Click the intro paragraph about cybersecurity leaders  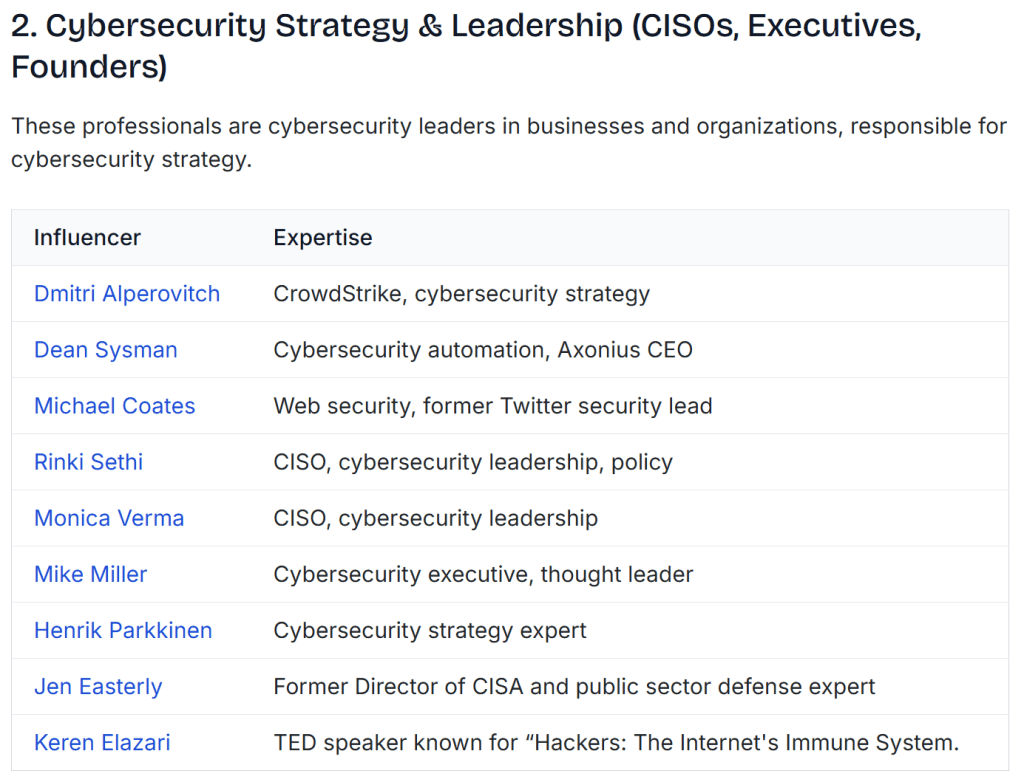point(508,143)
